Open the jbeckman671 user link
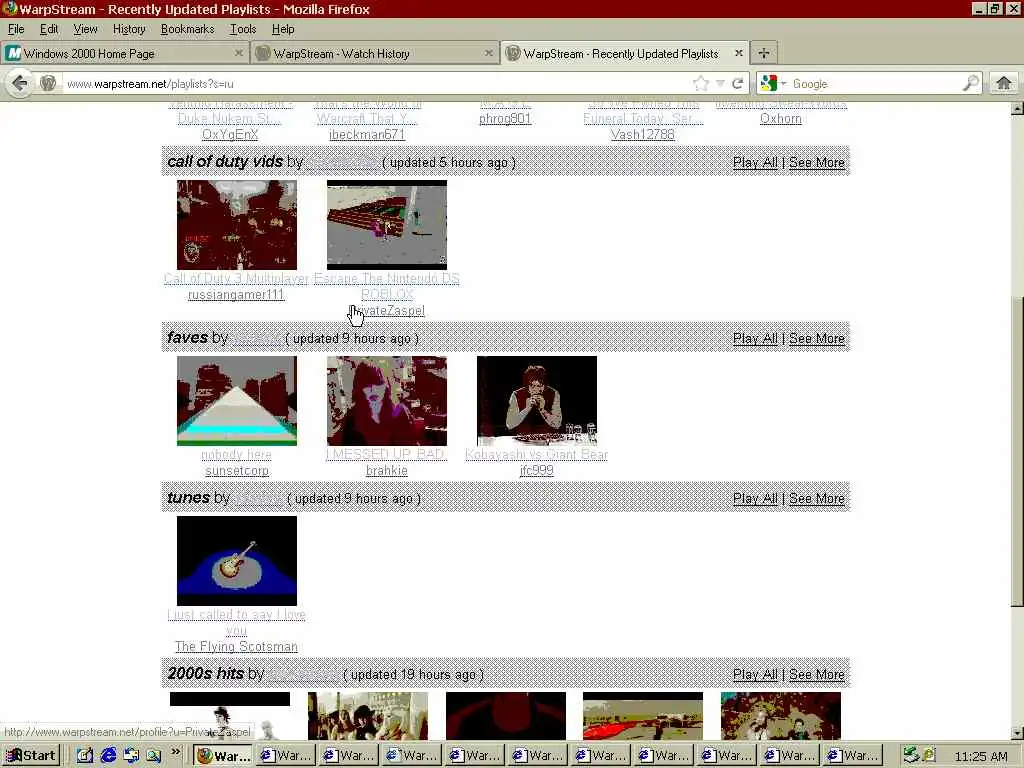 tap(367, 135)
